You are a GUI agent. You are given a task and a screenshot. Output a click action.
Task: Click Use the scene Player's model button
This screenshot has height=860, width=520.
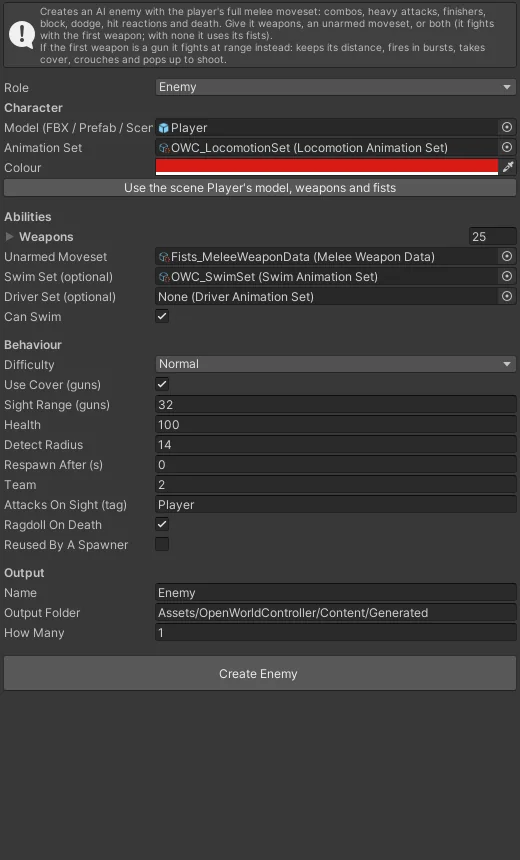[x=260, y=188]
